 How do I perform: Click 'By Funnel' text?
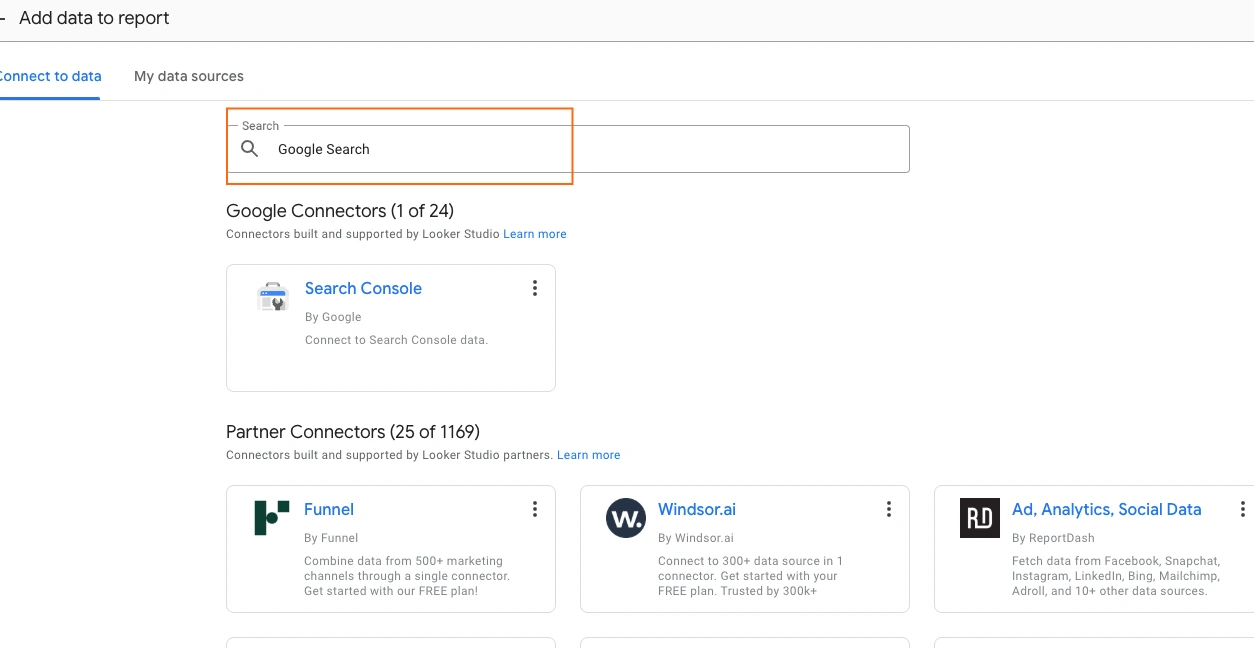point(331,538)
